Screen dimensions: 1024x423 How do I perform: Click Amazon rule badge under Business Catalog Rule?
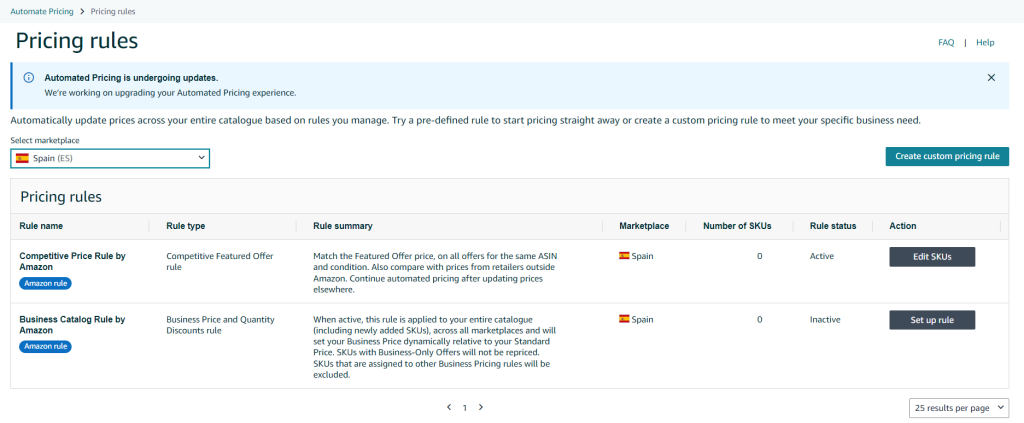[x=45, y=346]
